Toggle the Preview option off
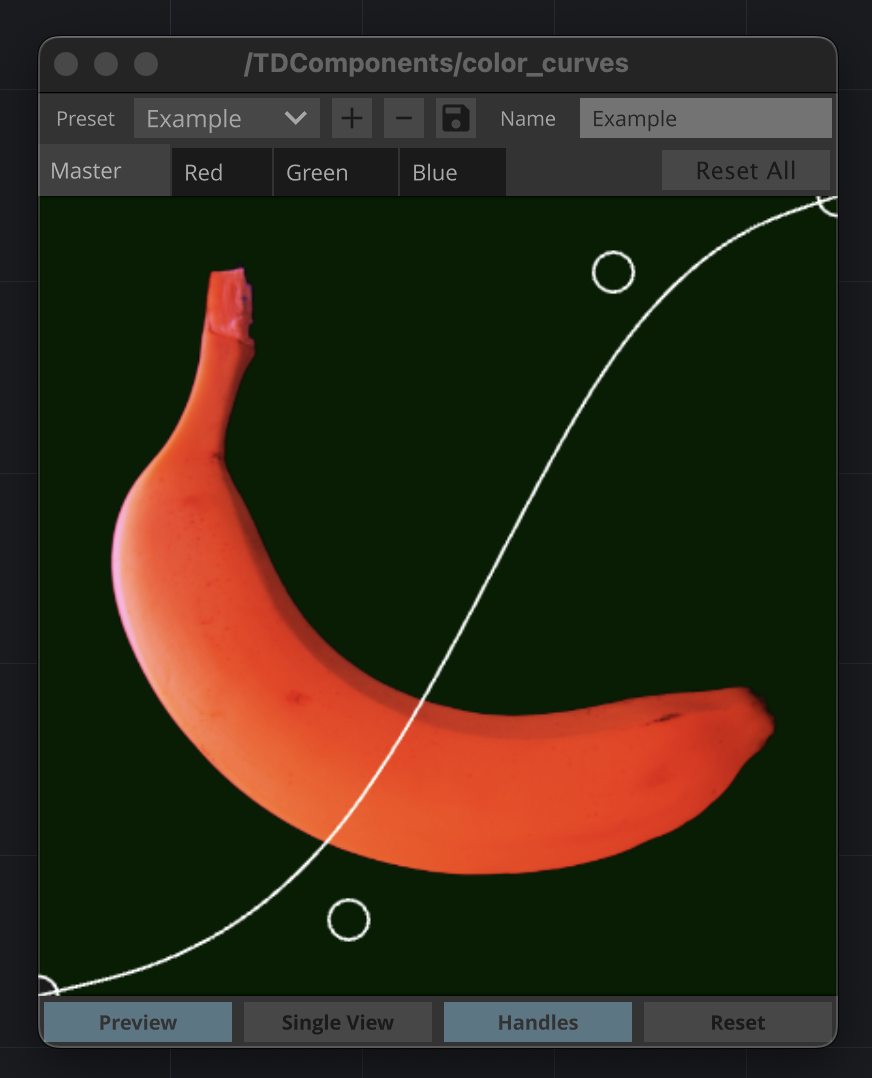This screenshot has width=872, height=1078. pos(138,1022)
